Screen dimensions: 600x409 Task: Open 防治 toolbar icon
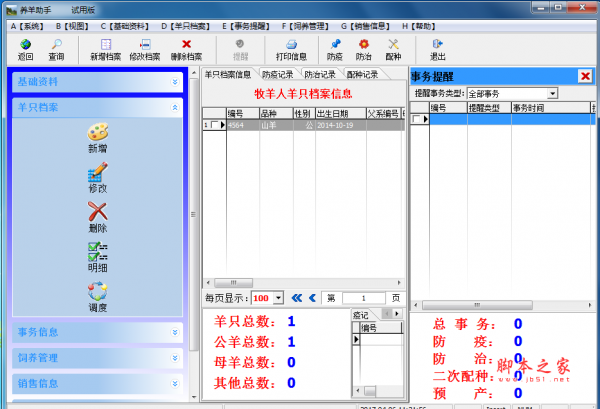pyautogui.click(x=364, y=44)
